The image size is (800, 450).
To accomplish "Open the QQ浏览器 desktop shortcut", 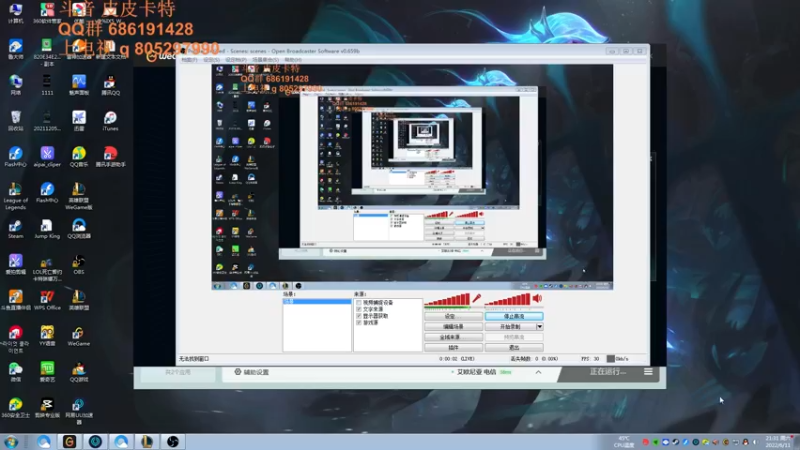I will (x=79, y=229).
